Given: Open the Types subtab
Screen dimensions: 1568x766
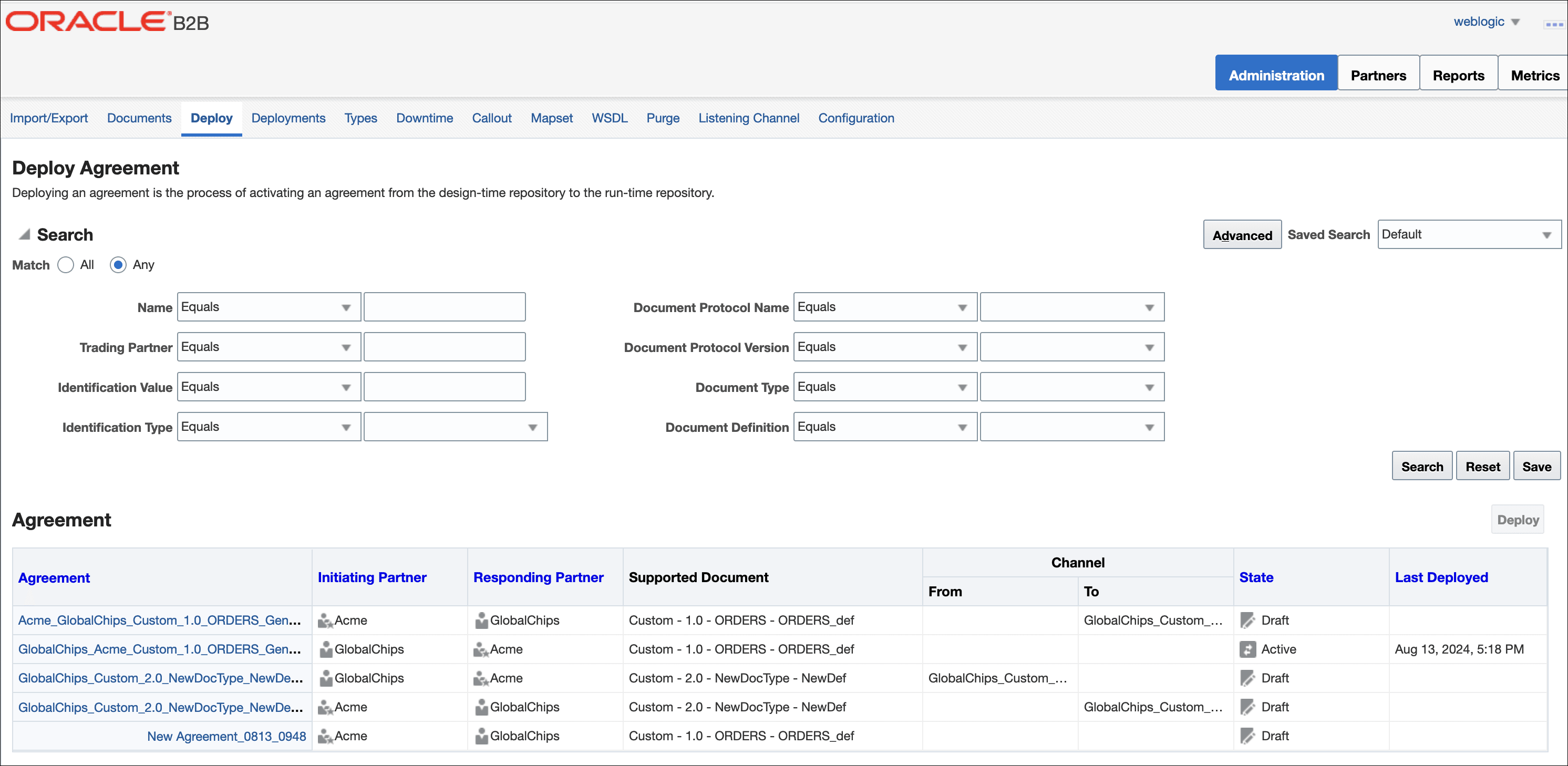Looking at the screenshot, I should 361,118.
